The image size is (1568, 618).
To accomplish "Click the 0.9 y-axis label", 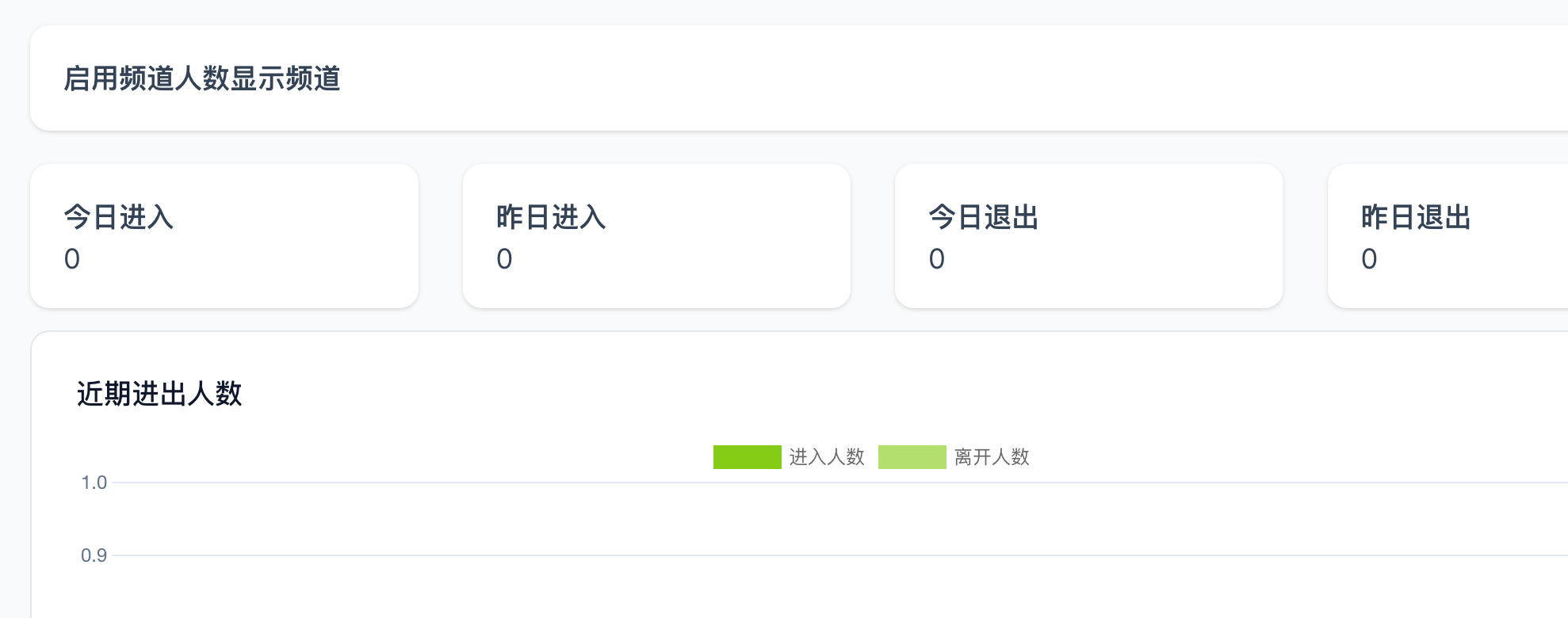I will [x=94, y=555].
